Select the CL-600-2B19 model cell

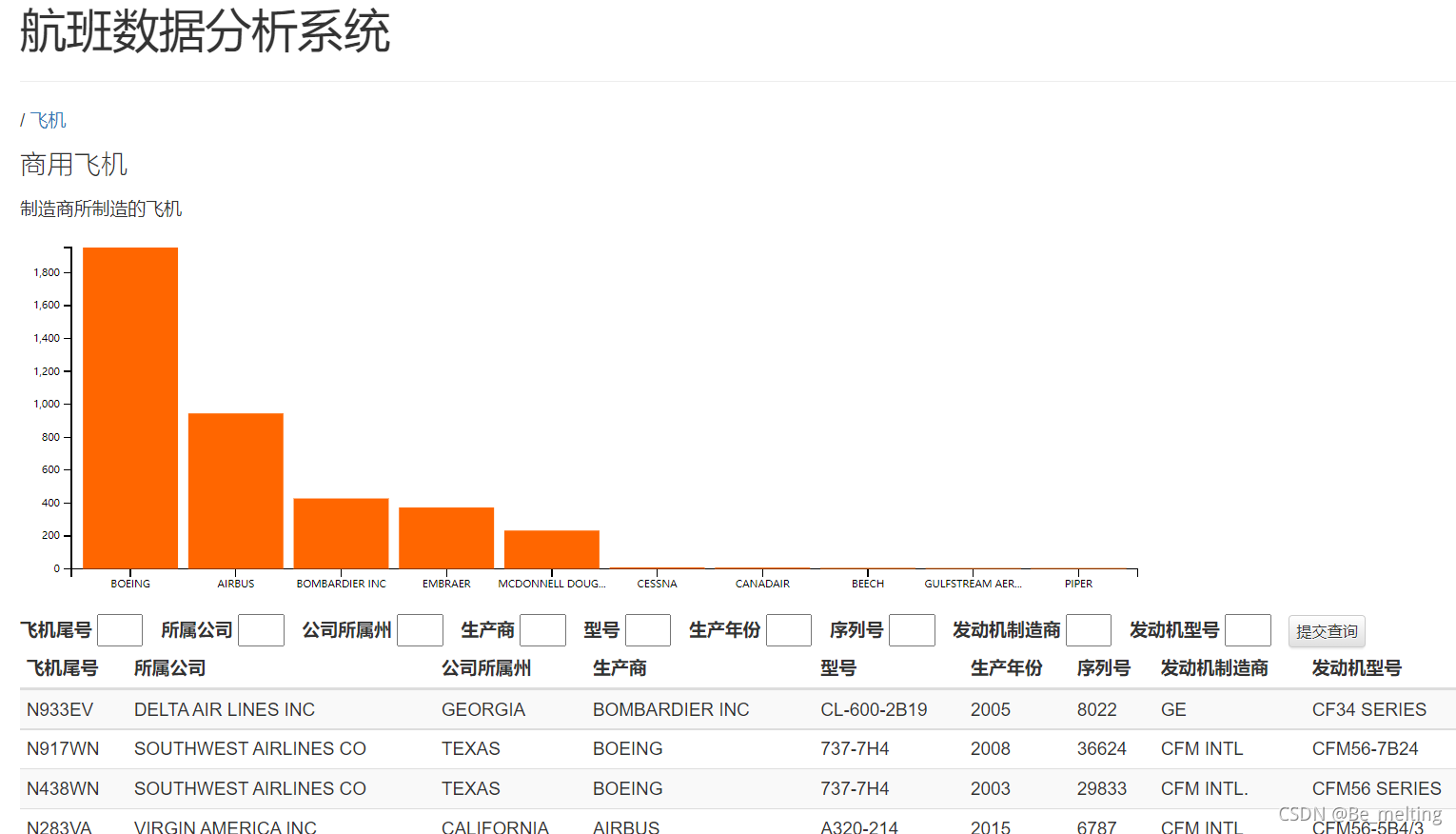(874, 709)
